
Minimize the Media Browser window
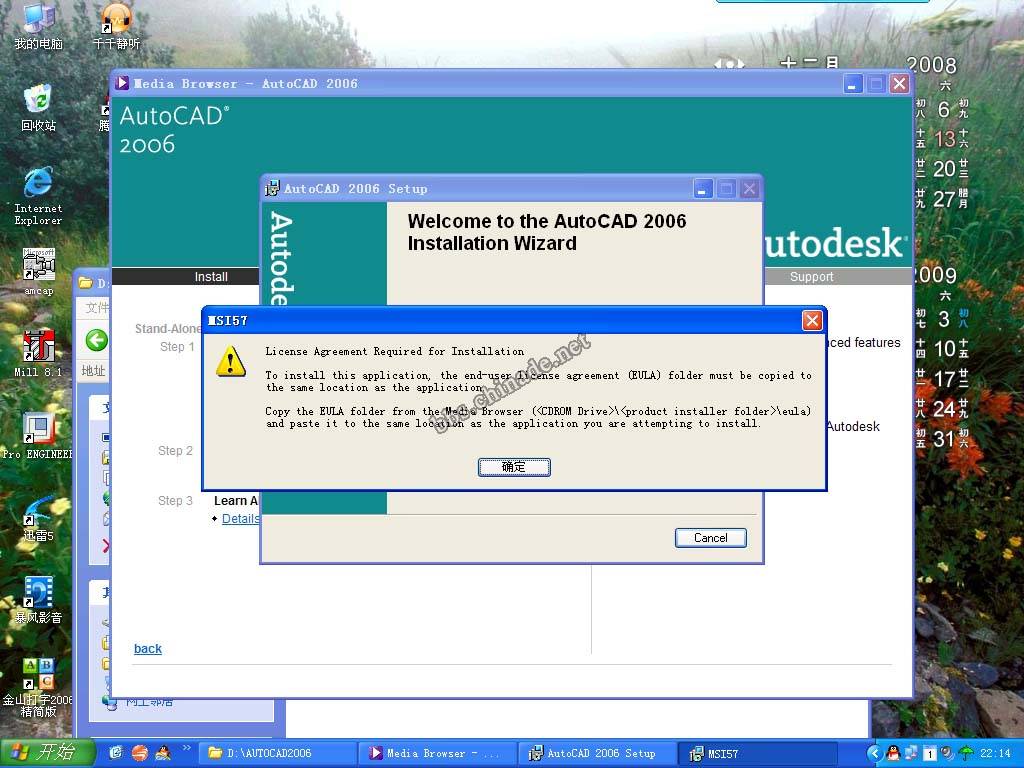tap(852, 84)
